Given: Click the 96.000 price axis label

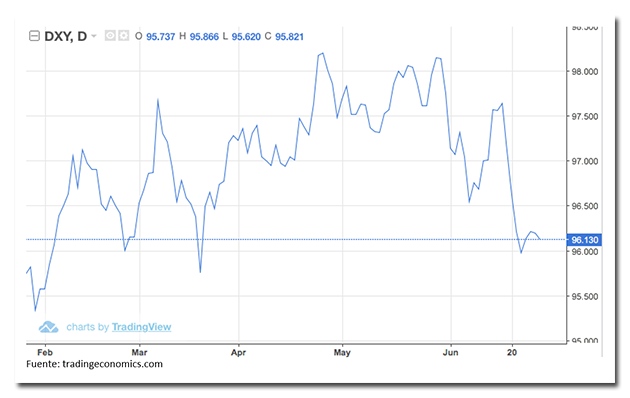Looking at the screenshot, I should (x=585, y=252).
